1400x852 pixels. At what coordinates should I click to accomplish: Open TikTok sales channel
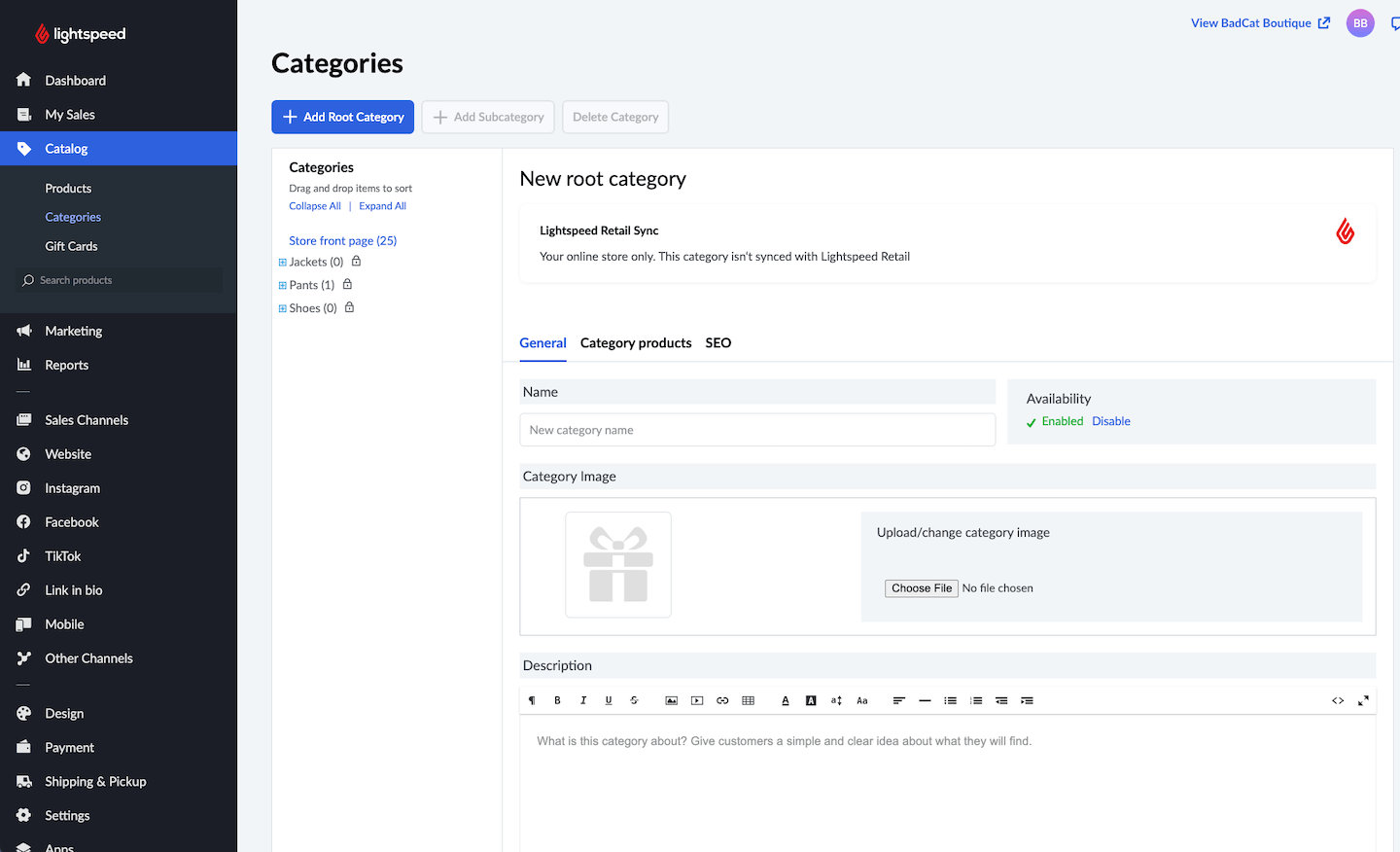coord(119,556)
